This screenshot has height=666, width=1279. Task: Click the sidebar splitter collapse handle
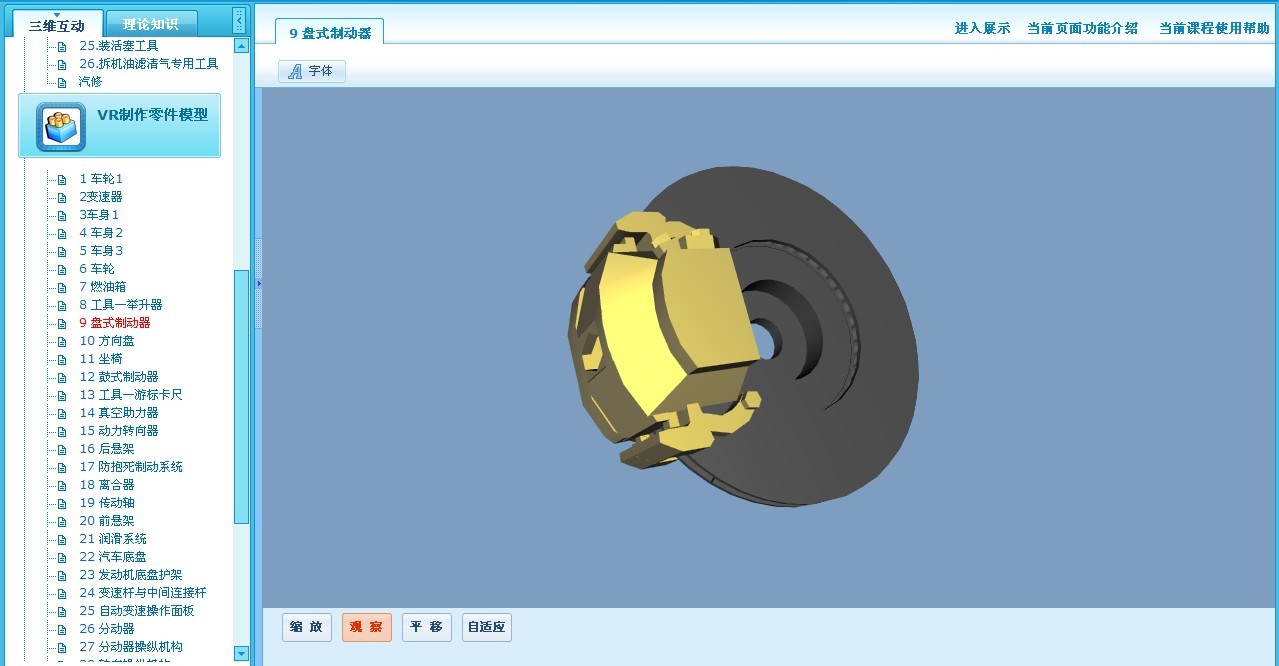click(x=258, y=284)
